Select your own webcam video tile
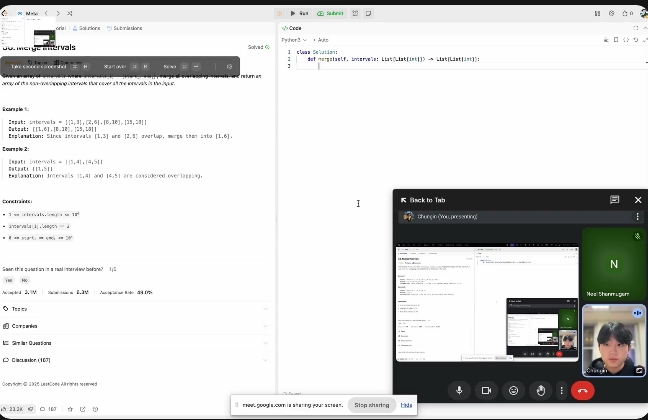The width and height of the screenshot is (648, 420). (614, 341)
